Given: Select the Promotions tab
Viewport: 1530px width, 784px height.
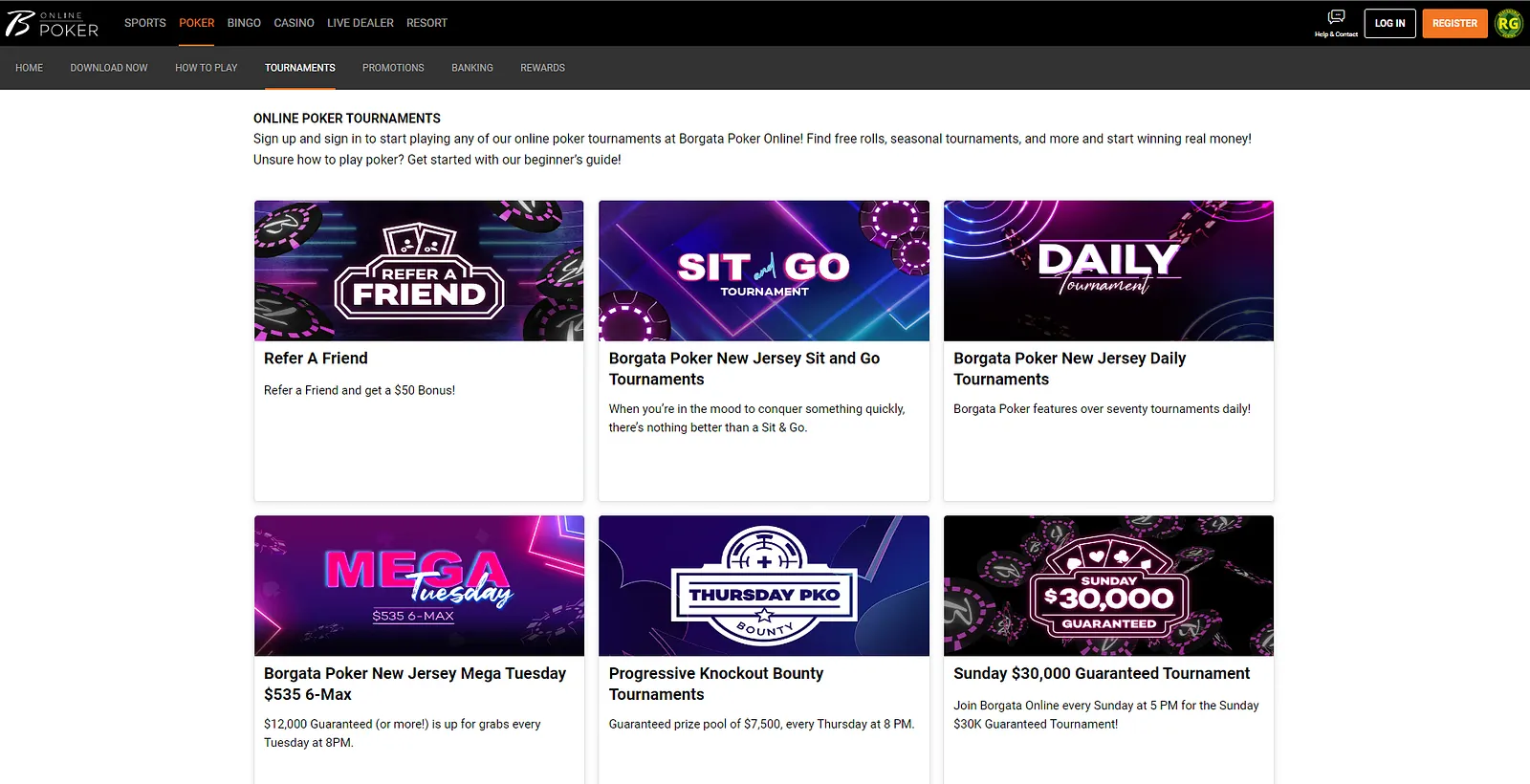Looking at the screenshot, I should click(393, 68).
